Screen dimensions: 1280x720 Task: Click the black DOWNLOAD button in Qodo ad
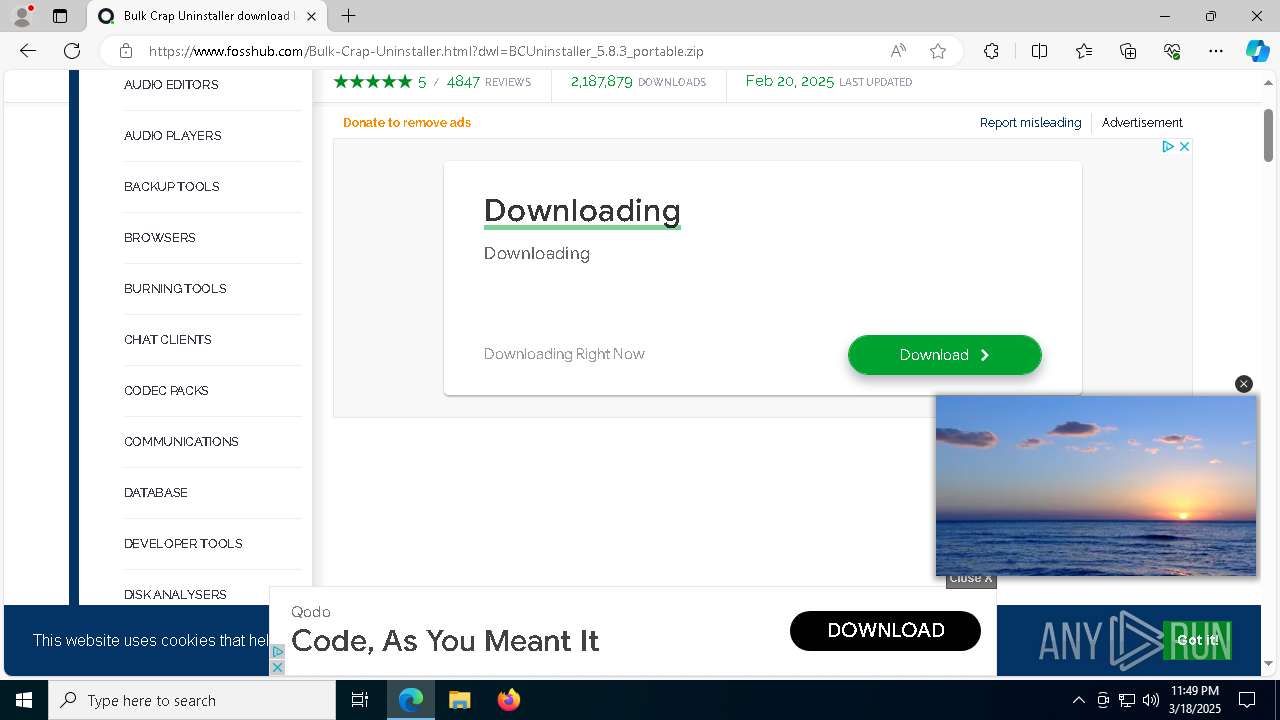885,631
